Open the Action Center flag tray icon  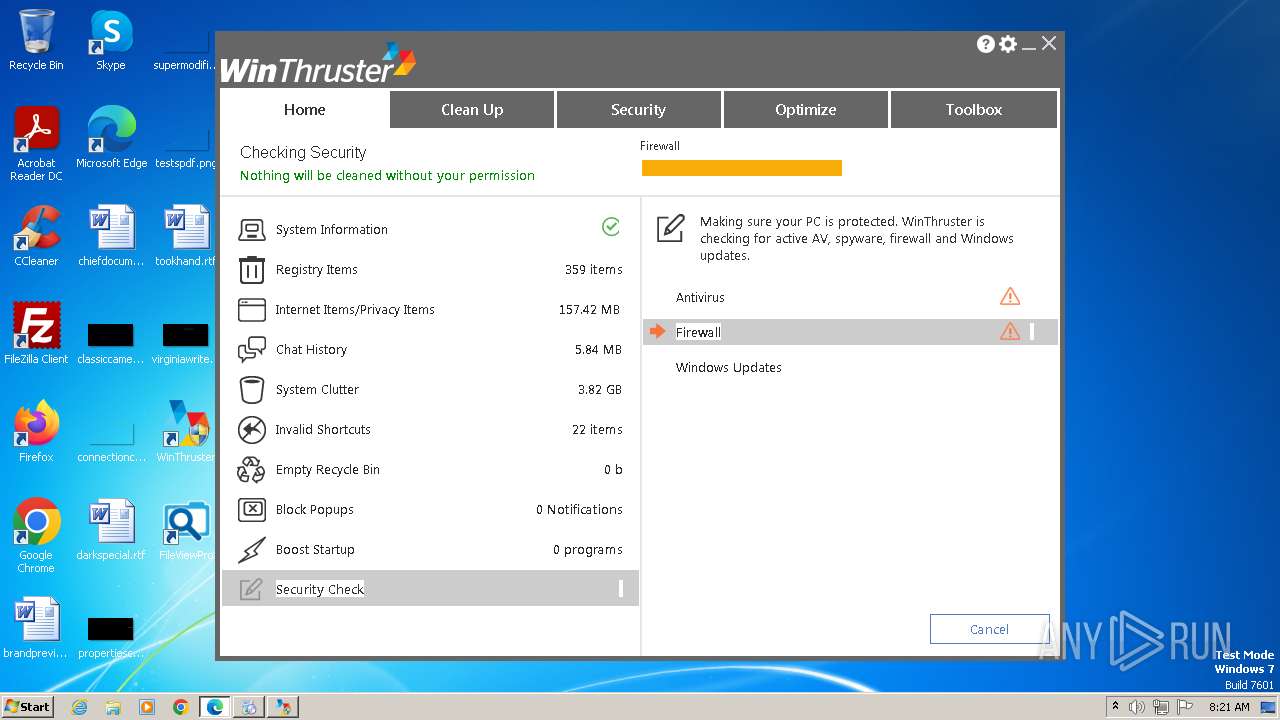pos(1185,707)
